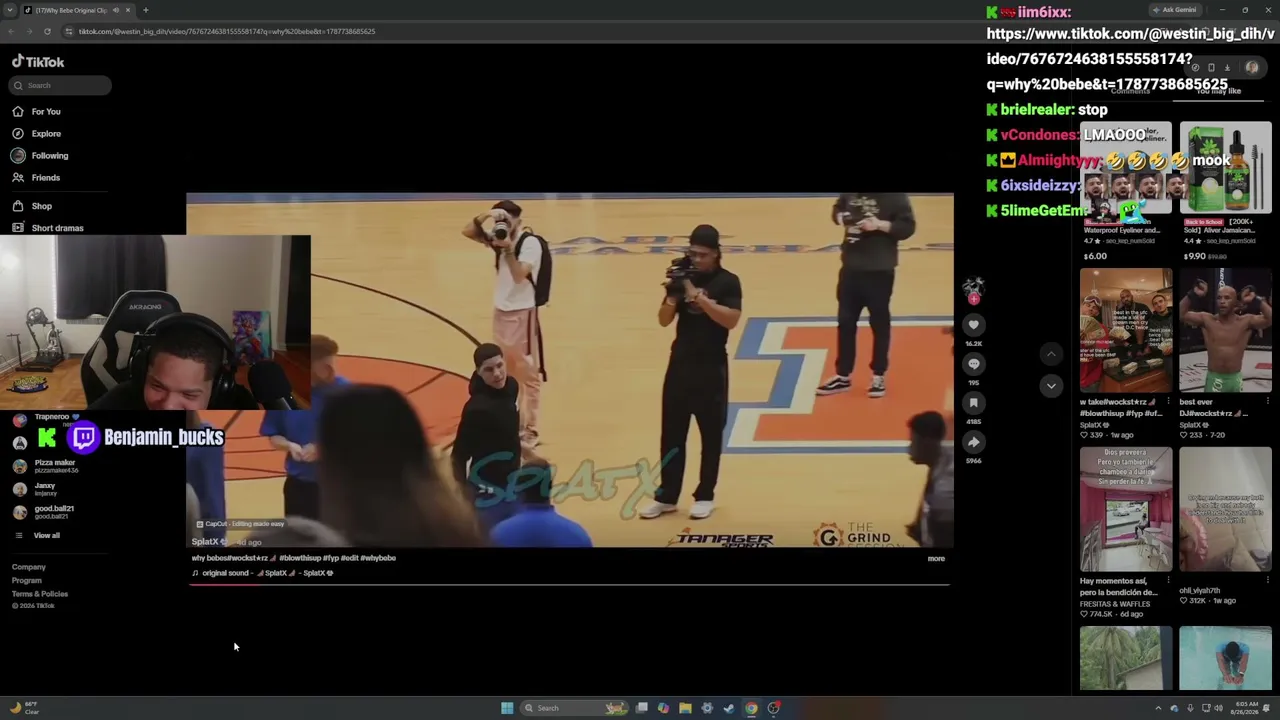1280x720 pixels.
Task: Open the video comments bubble icon
Action: coord(973,364)
